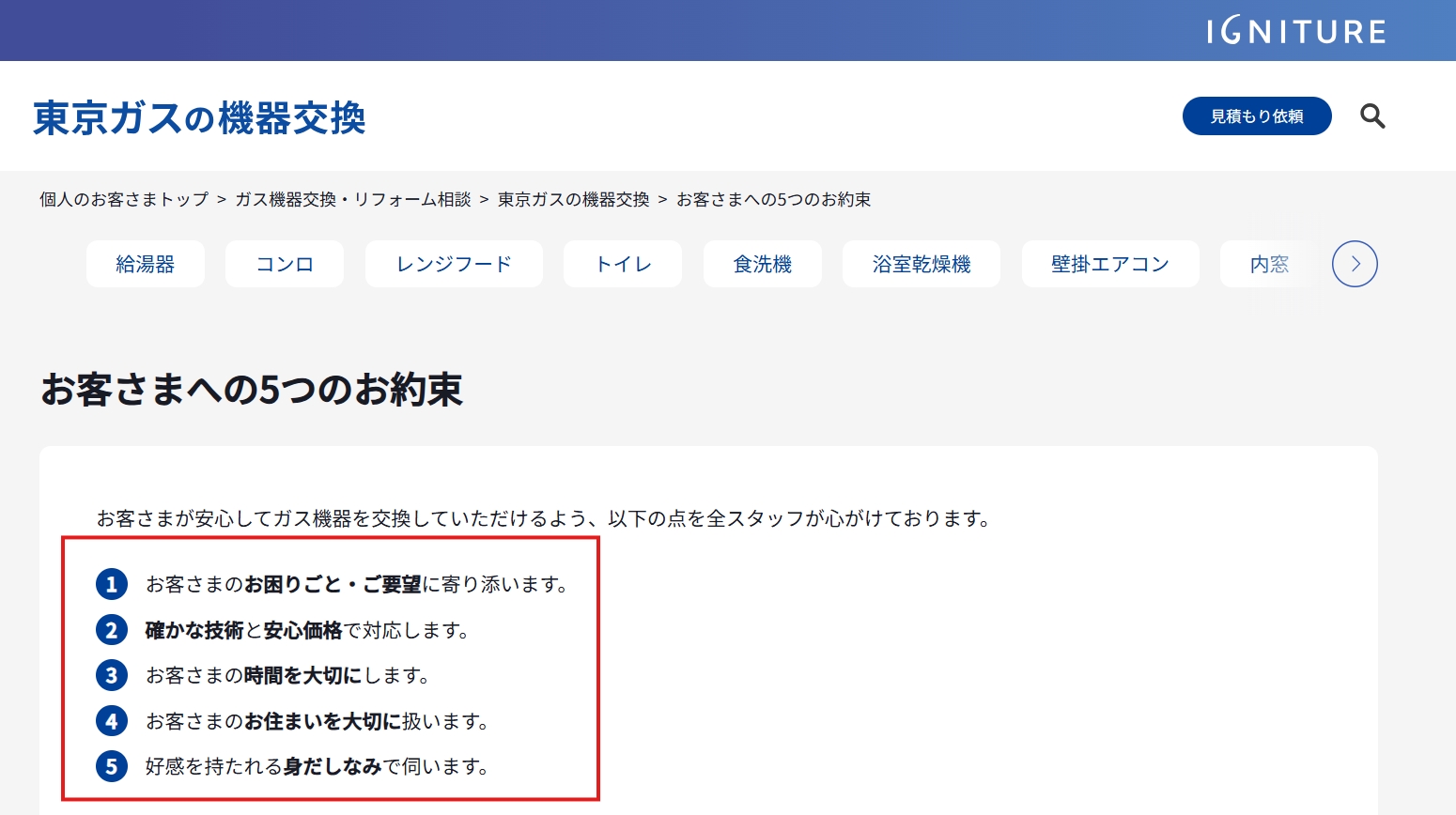Open the 内窓 category
1456x815 pixels.
(x=1269, y=265)
